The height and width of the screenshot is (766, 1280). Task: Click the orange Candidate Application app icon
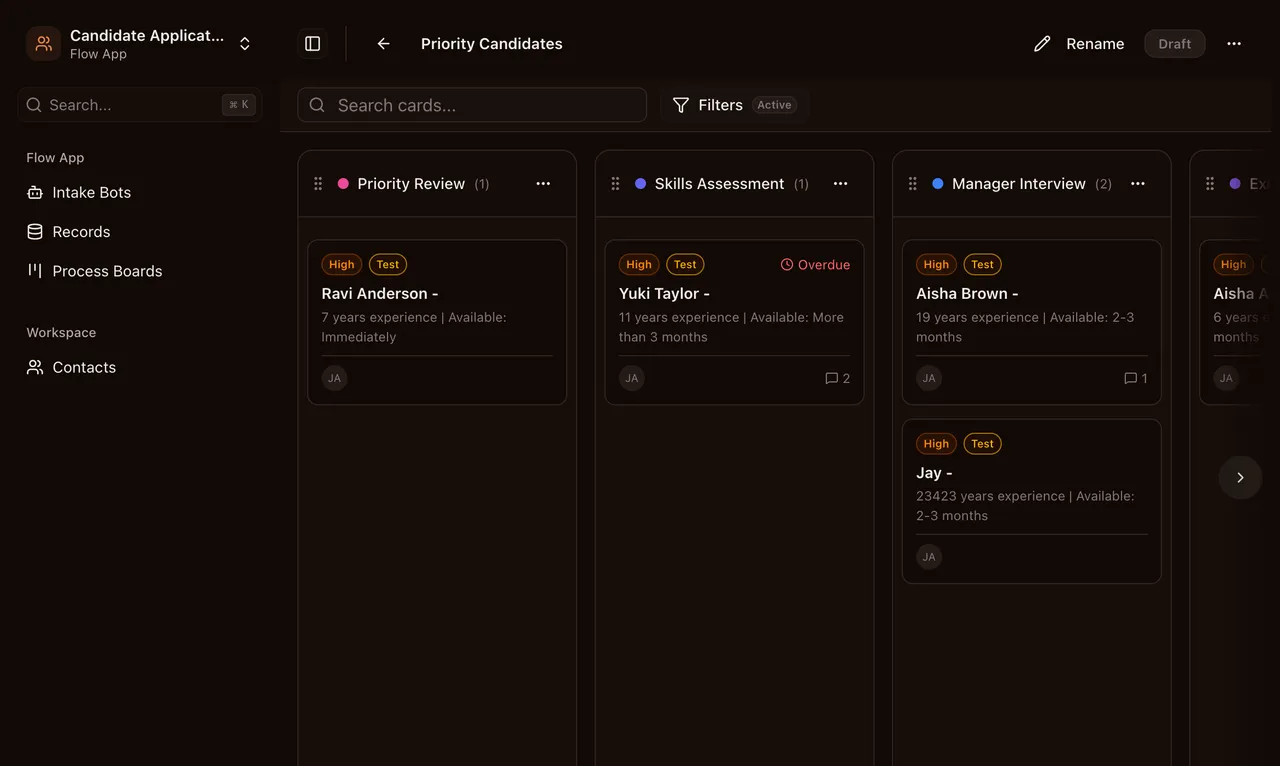41,43
